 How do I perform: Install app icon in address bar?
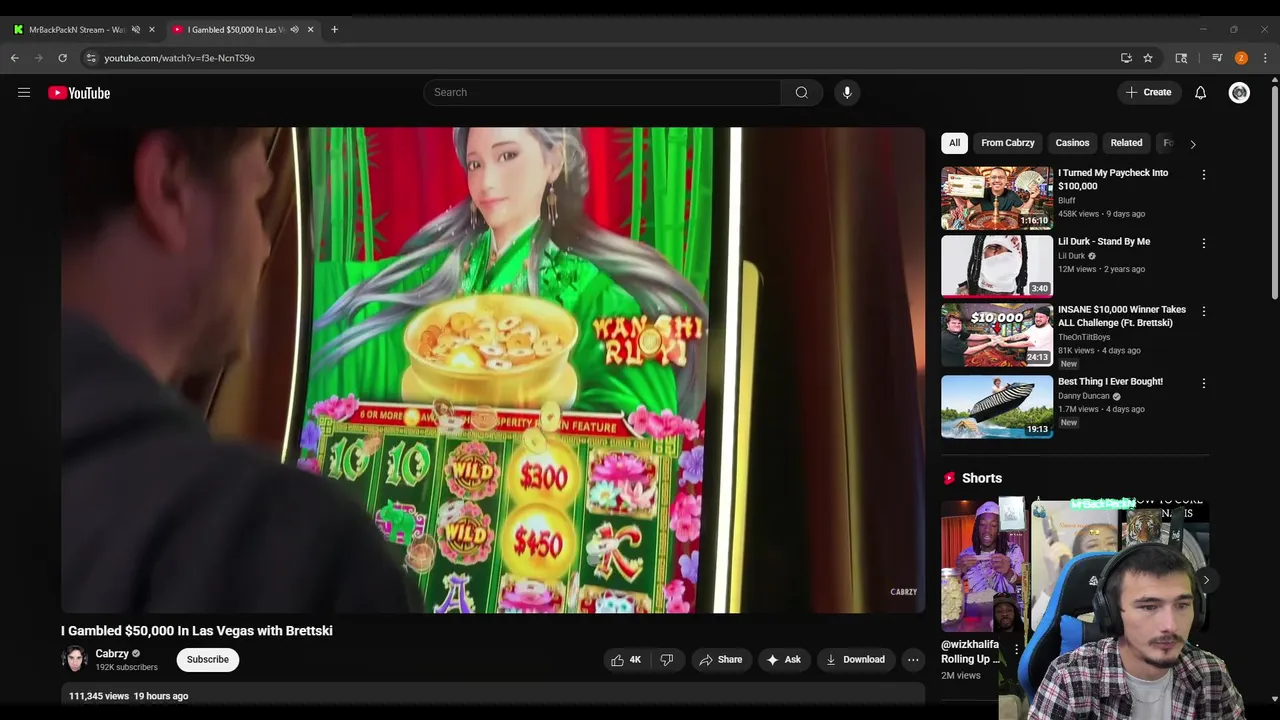coord(1126,58)
